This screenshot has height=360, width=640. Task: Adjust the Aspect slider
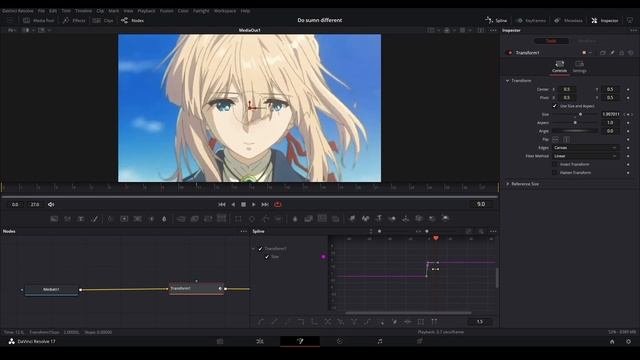click(575, 122)
